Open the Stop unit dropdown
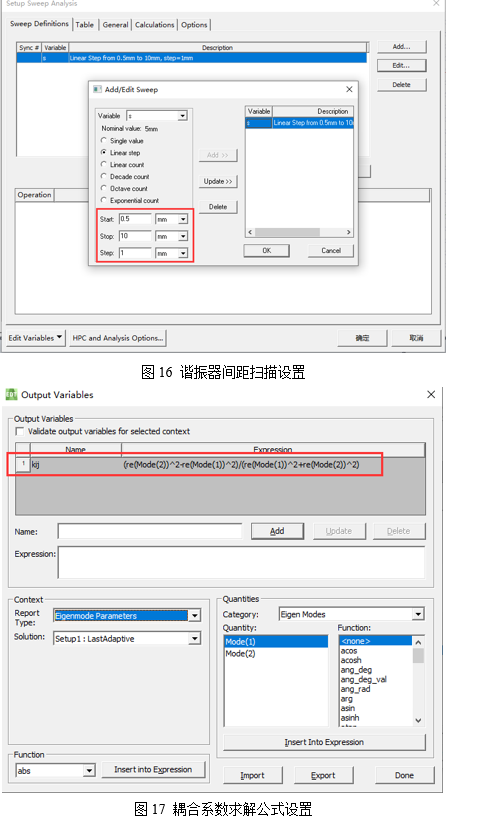 (183, 236)
